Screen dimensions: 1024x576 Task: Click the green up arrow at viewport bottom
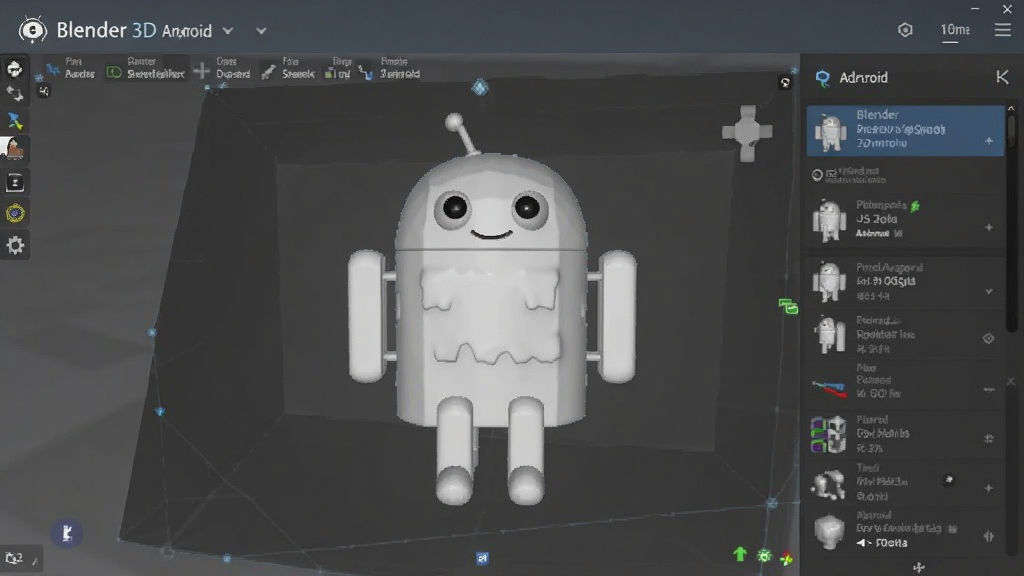740,554
